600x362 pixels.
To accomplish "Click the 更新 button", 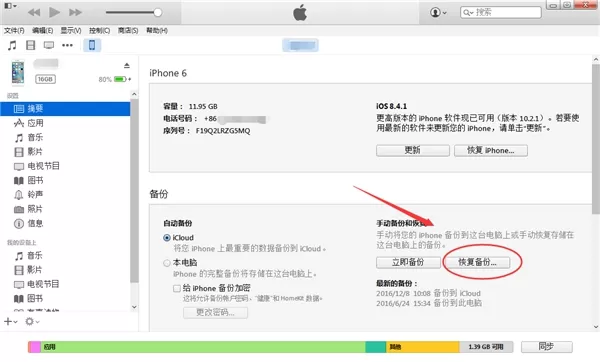I will 412,150.
